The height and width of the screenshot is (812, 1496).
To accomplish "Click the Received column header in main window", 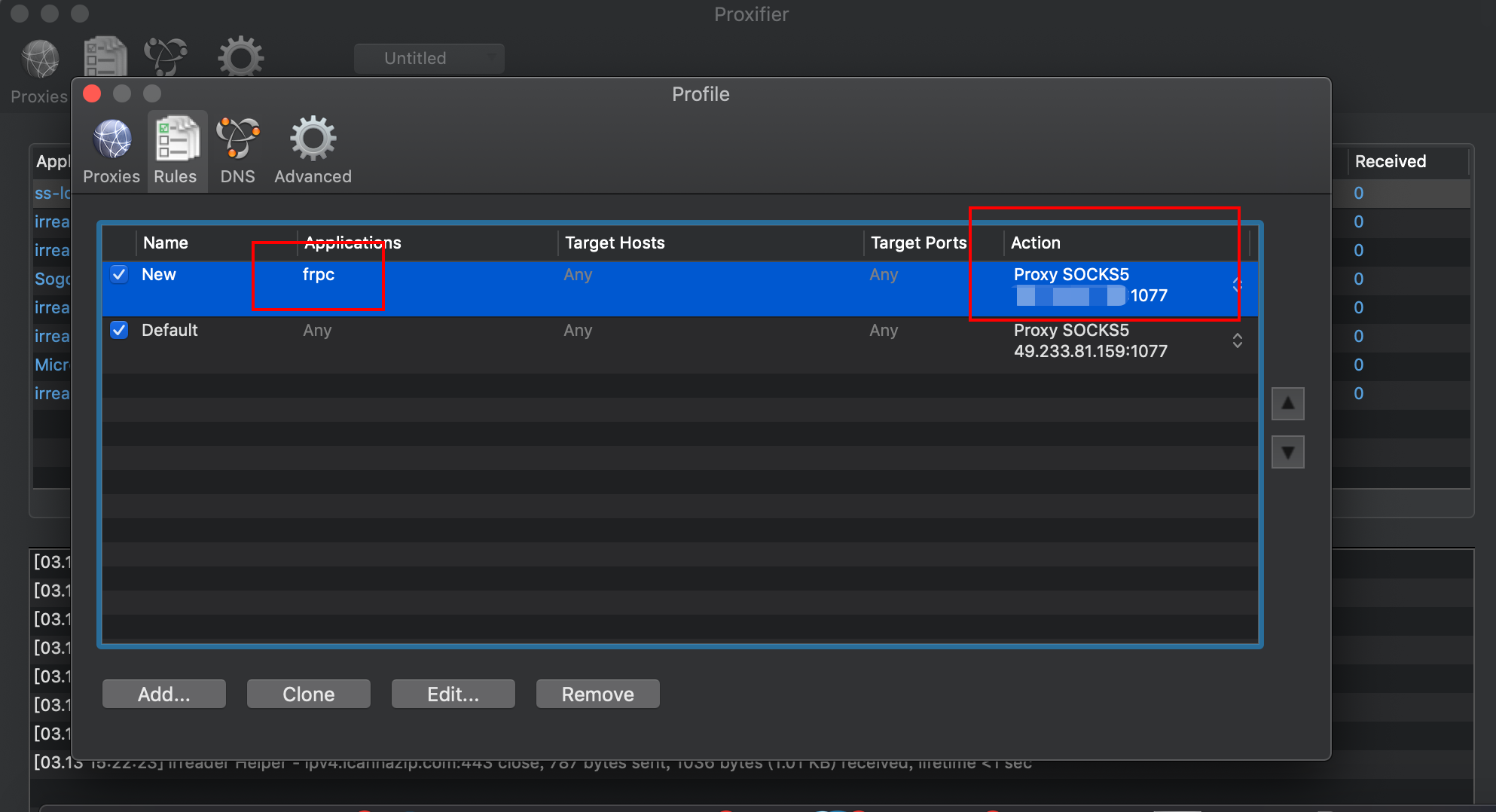I will 1391,161.
